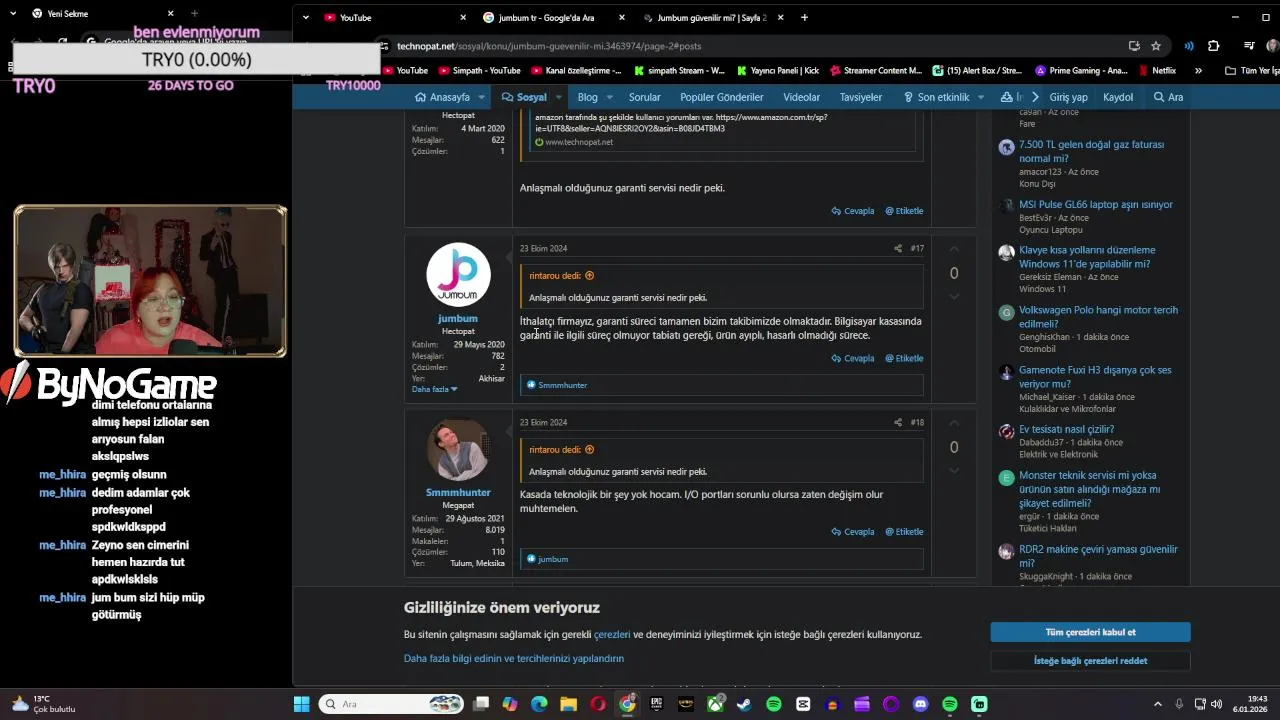
Task: Click the Task View taskbar icon
Action: (x=481, y=704)
